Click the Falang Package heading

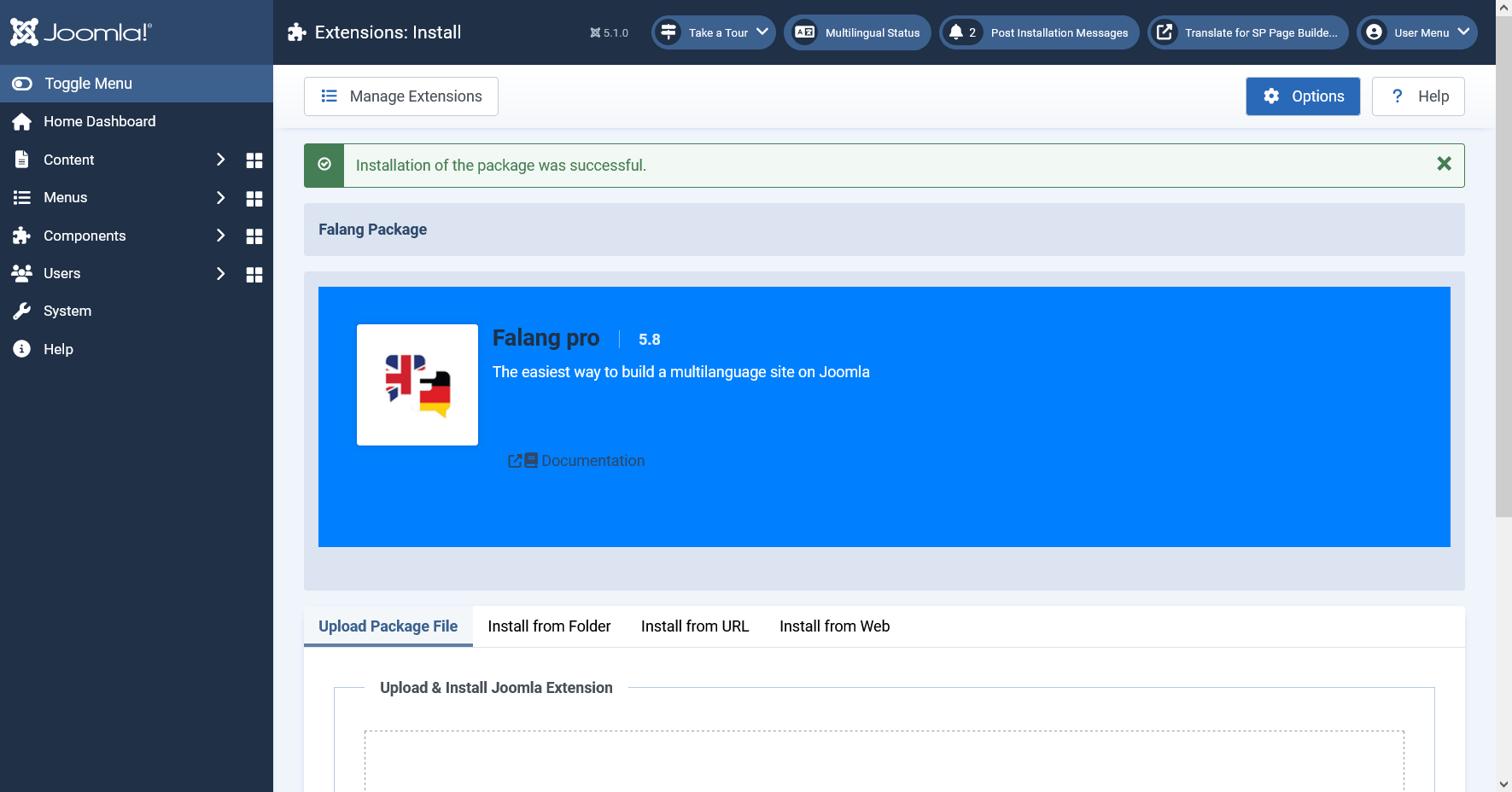point(373,230)
